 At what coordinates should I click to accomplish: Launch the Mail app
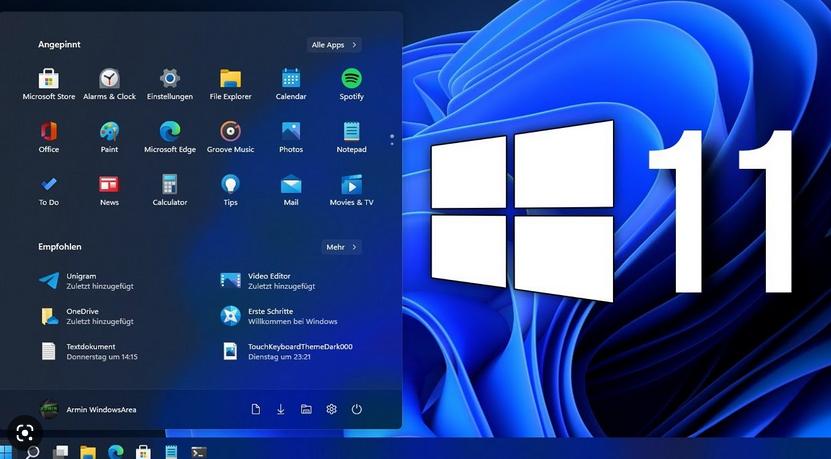point(291,191)
